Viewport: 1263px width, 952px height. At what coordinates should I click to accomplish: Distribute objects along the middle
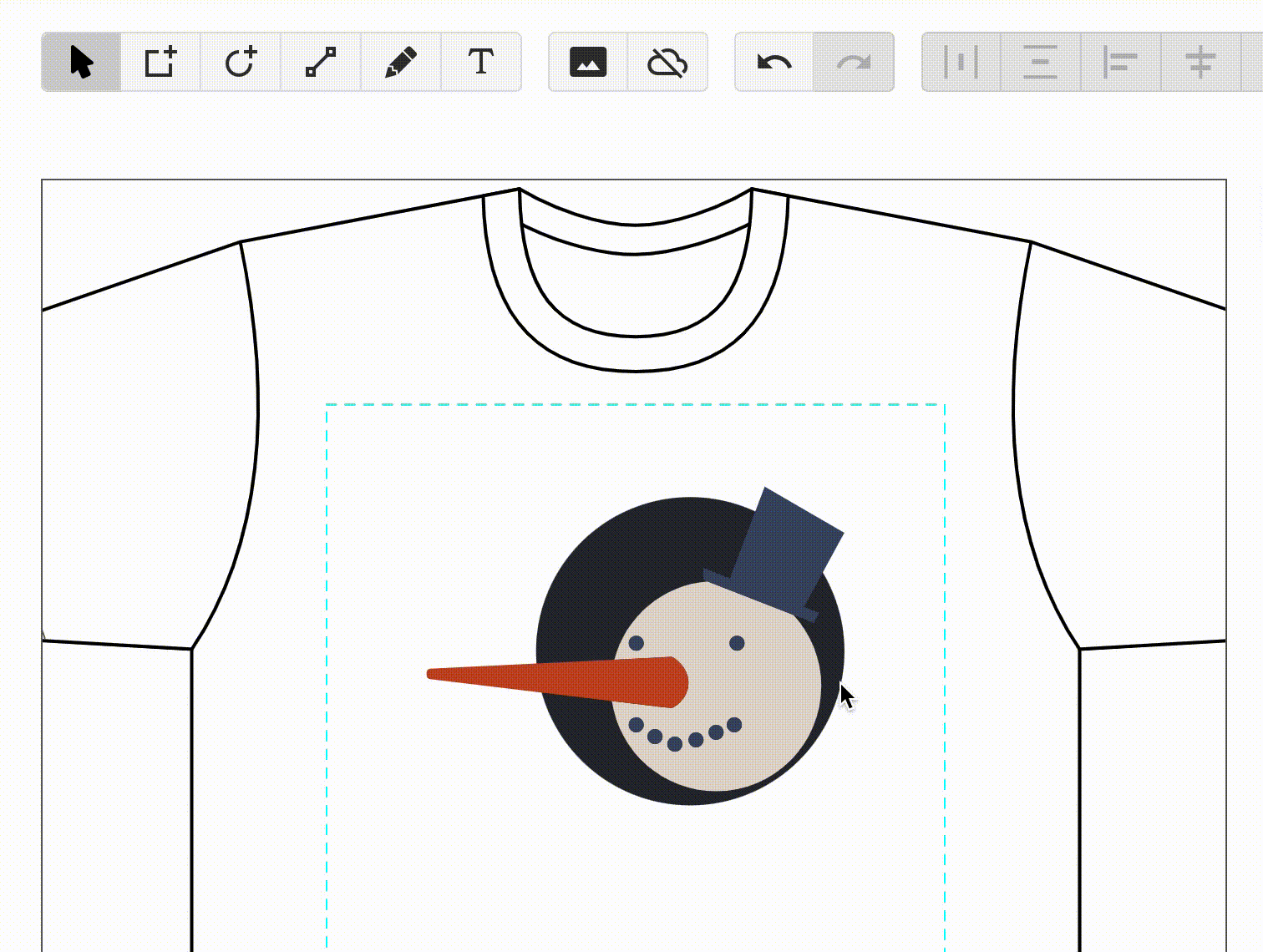click(x=1200, y=62)
